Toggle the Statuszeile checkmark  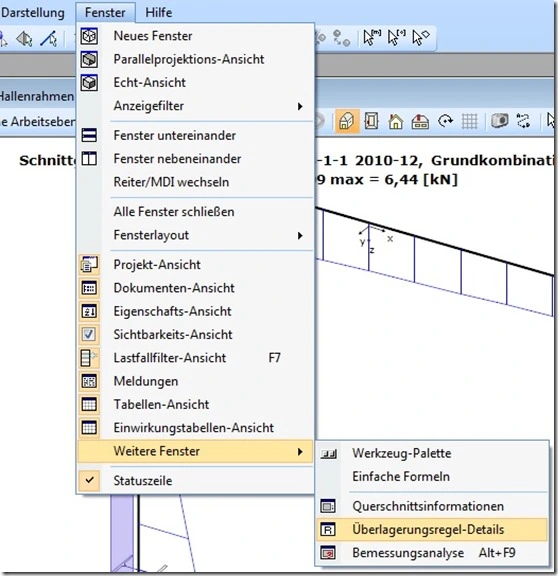click(x=89, y=480)
